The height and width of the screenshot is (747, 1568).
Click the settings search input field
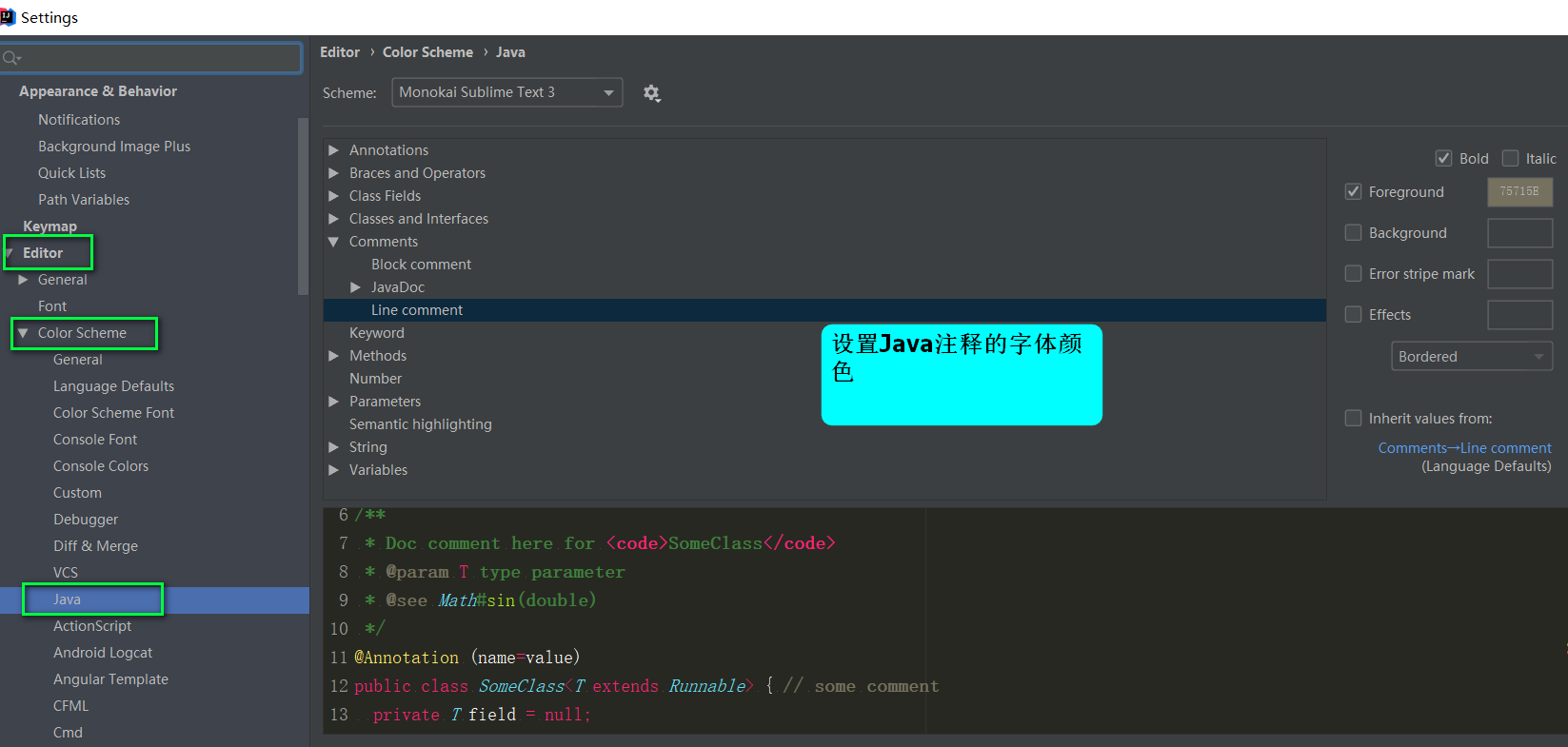(x=152, y=58)
